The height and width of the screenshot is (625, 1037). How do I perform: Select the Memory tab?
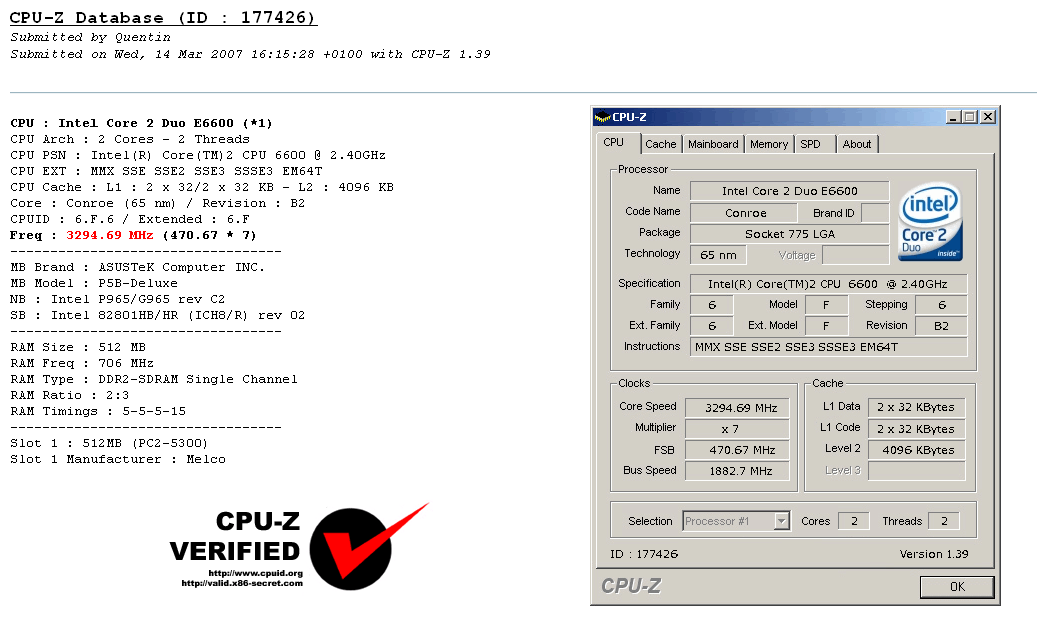pos(768,144)
